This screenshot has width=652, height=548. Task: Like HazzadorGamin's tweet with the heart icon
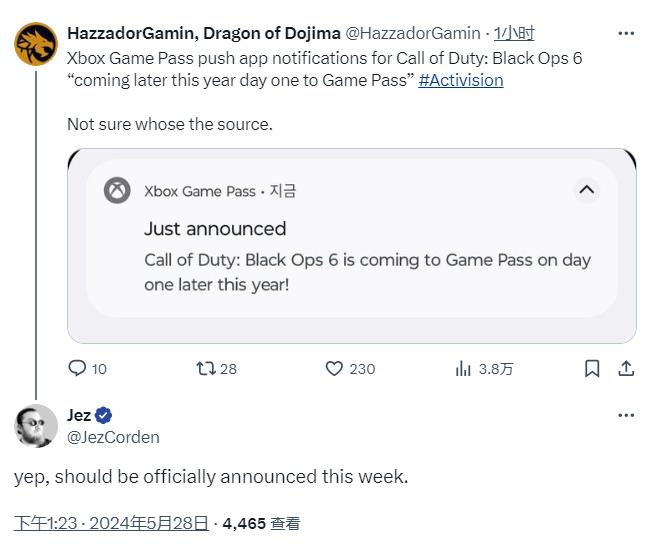(x=335, y=369)
